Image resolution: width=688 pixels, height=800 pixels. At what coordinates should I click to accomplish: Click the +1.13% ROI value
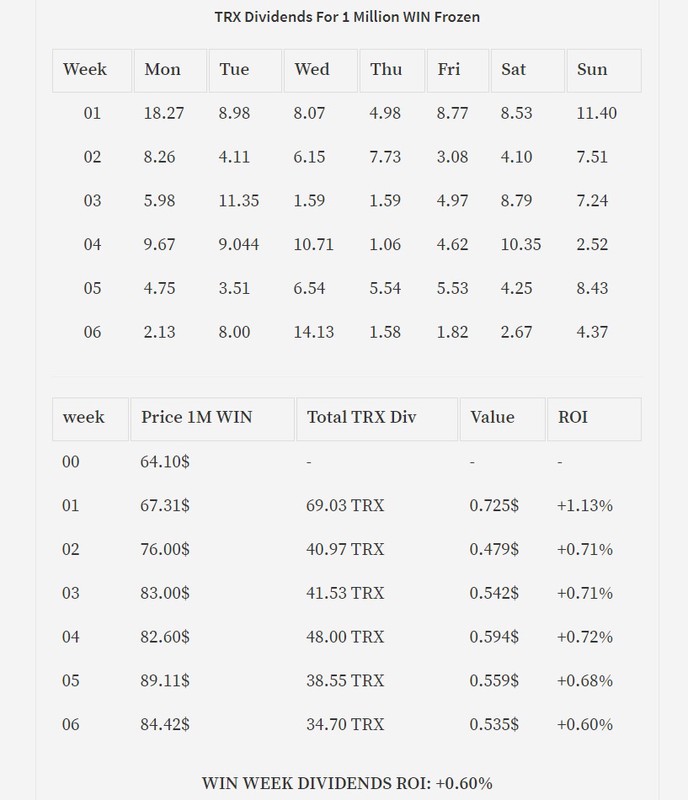[584, 505]
